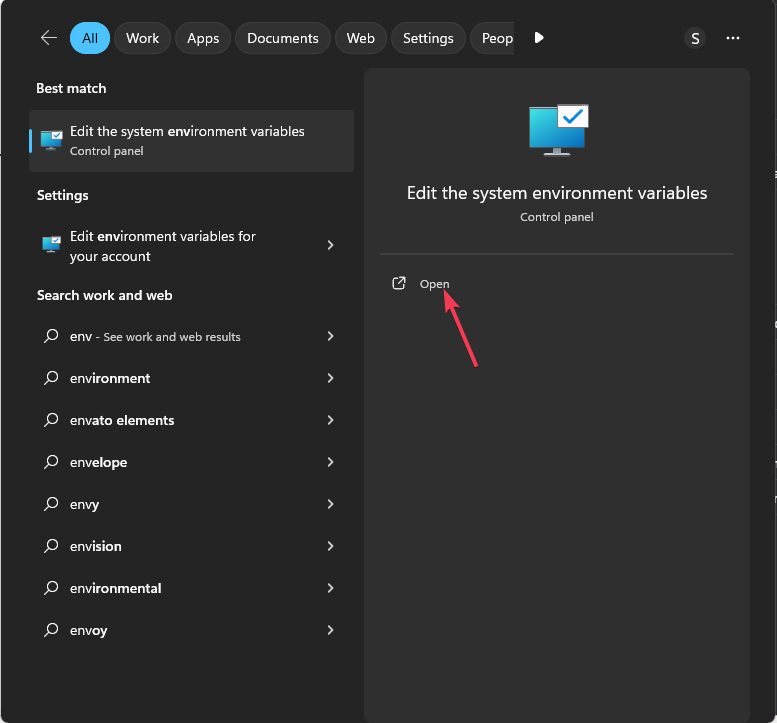Image resolution: width=777 pixels, height=723 pixels.
Task: Open Edit environment variables for your account
Action: (191, 246)
